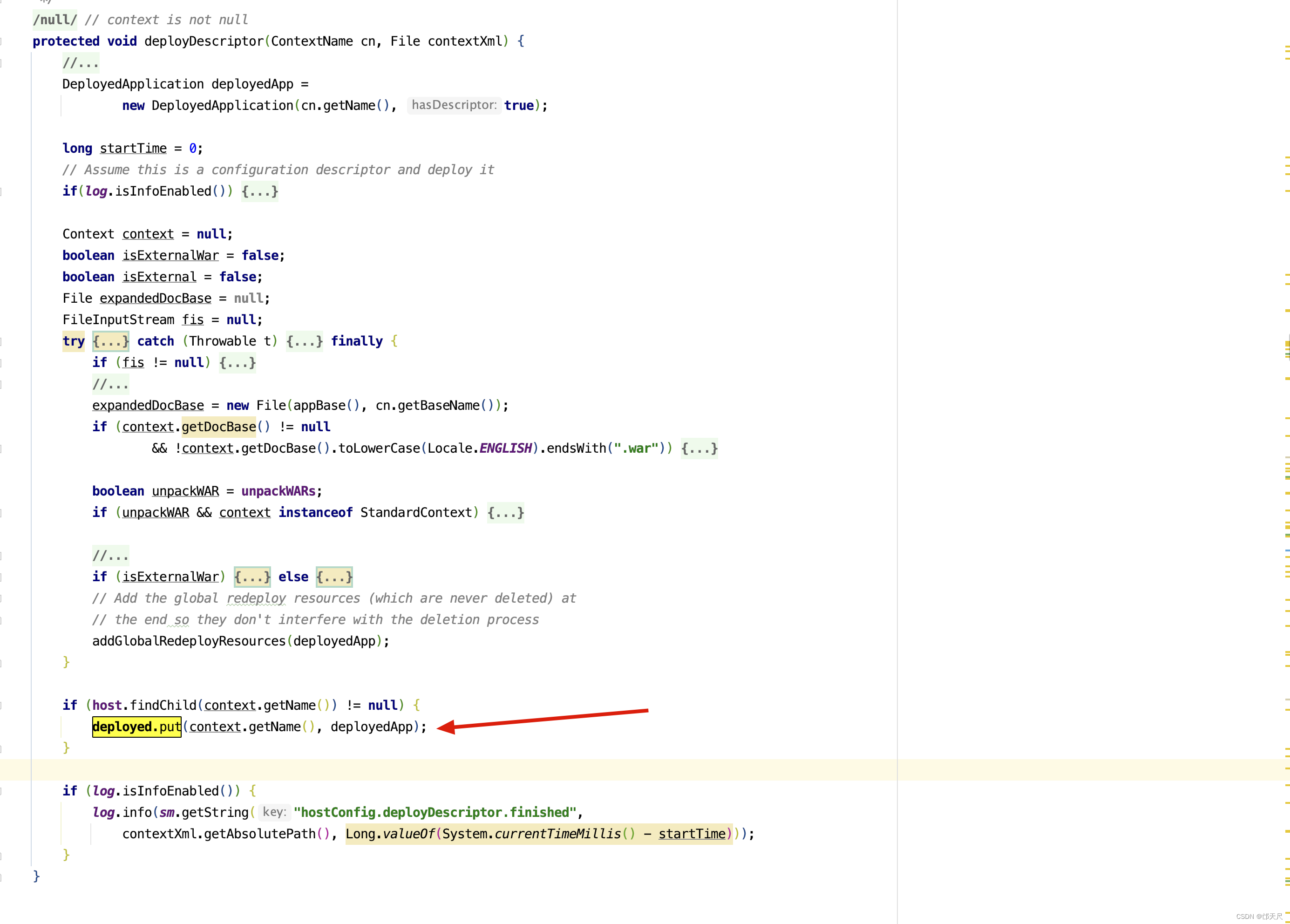Click the log.info call
Viewport: 1290px width, 924px height.
coord(122,813)
